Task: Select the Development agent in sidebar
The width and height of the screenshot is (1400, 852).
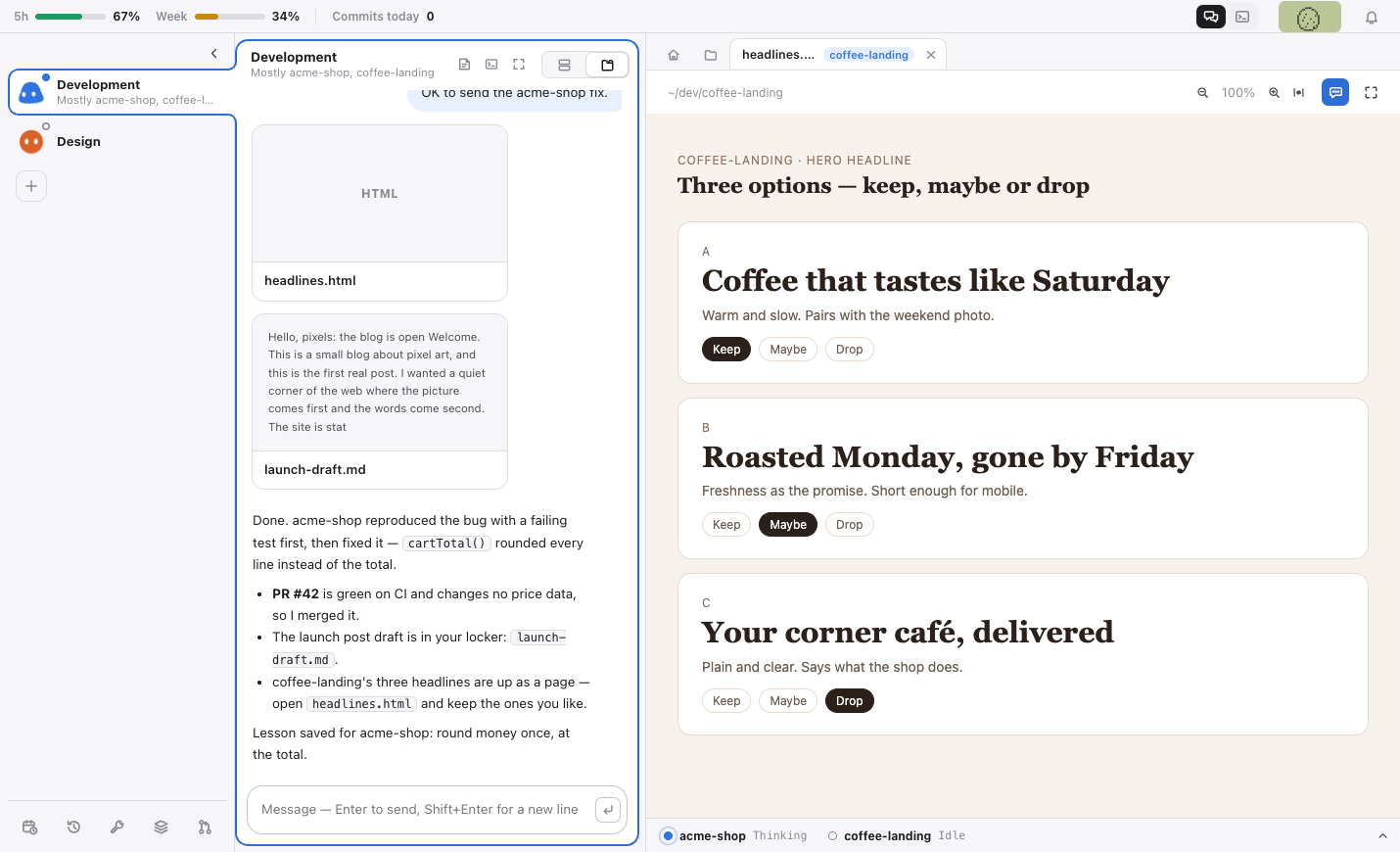Action: [x=122, y=92]
